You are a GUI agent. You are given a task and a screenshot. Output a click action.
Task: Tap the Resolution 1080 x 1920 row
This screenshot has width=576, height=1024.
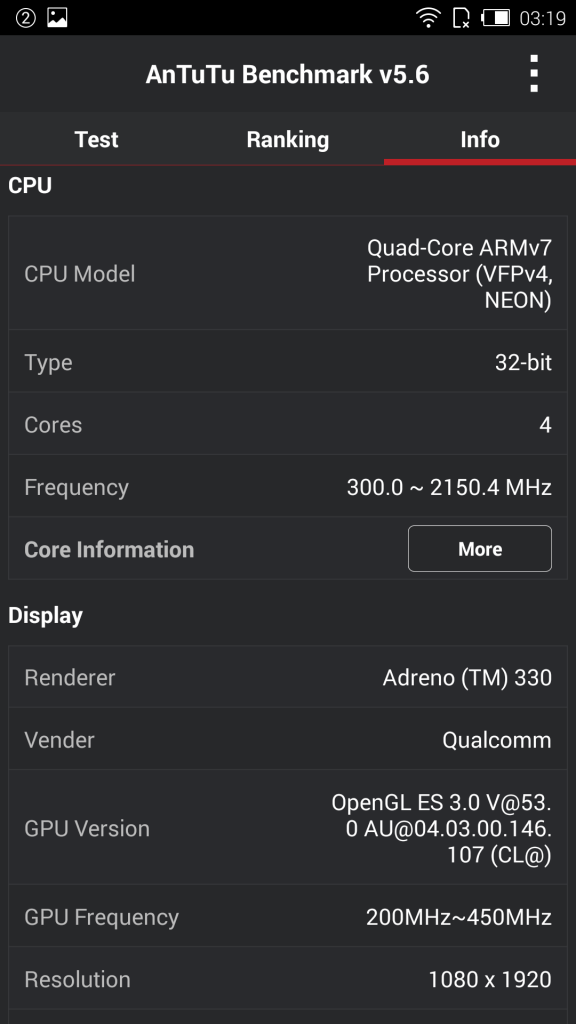(x=288, y=978)
